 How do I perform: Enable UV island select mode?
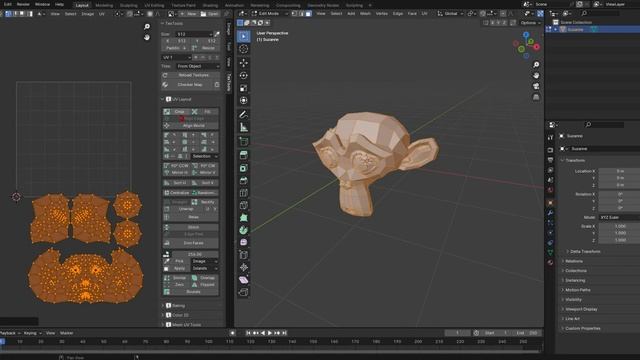point(30,14)
